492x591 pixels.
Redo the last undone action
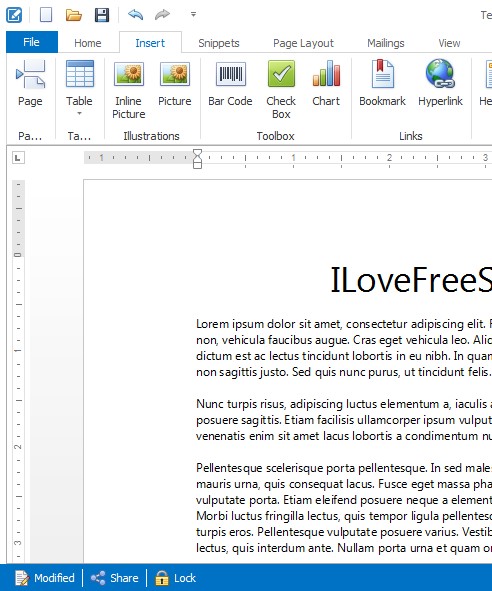162,15
